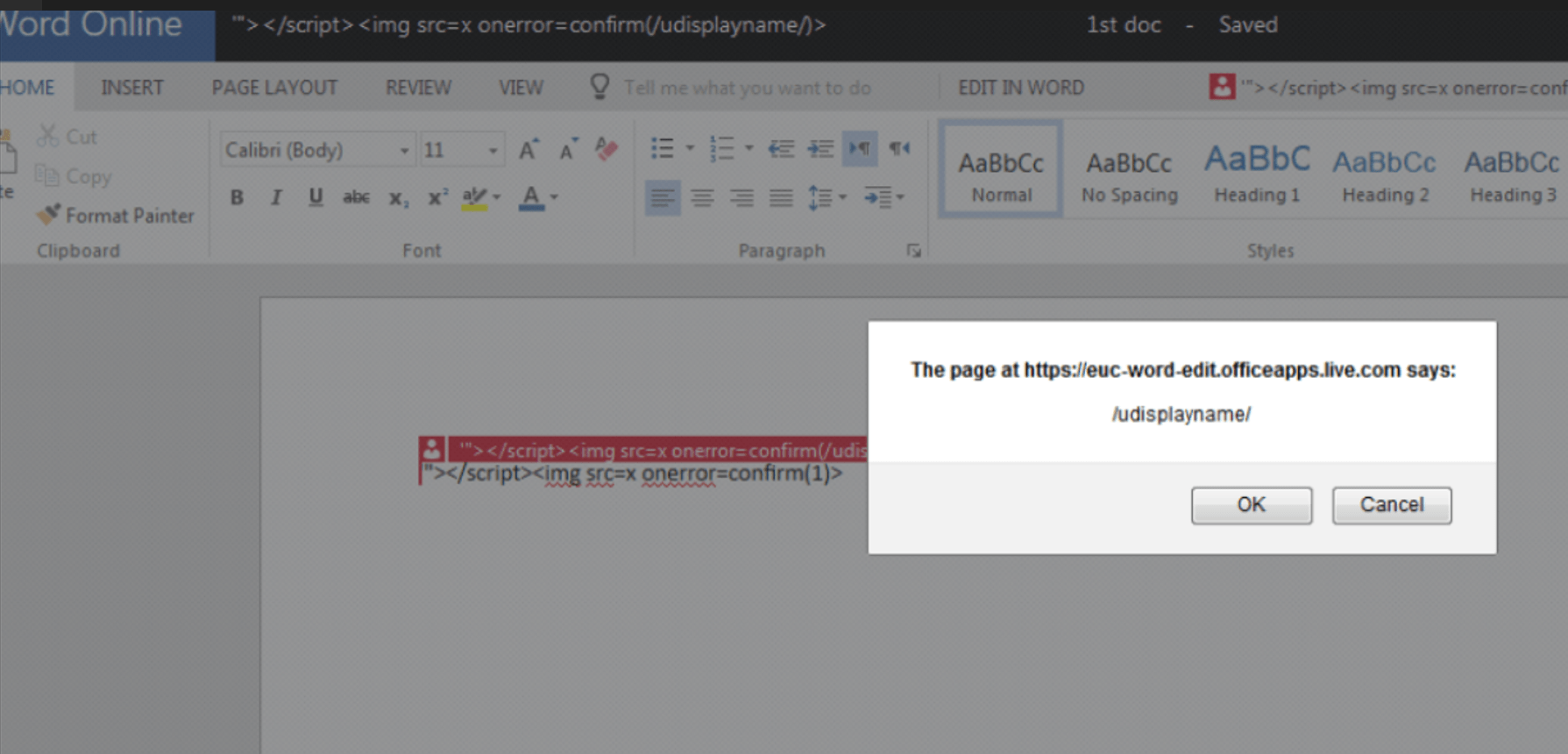Screen dimensions: 1568x754
Task: Toggle bold formatting
Action: 237,197
